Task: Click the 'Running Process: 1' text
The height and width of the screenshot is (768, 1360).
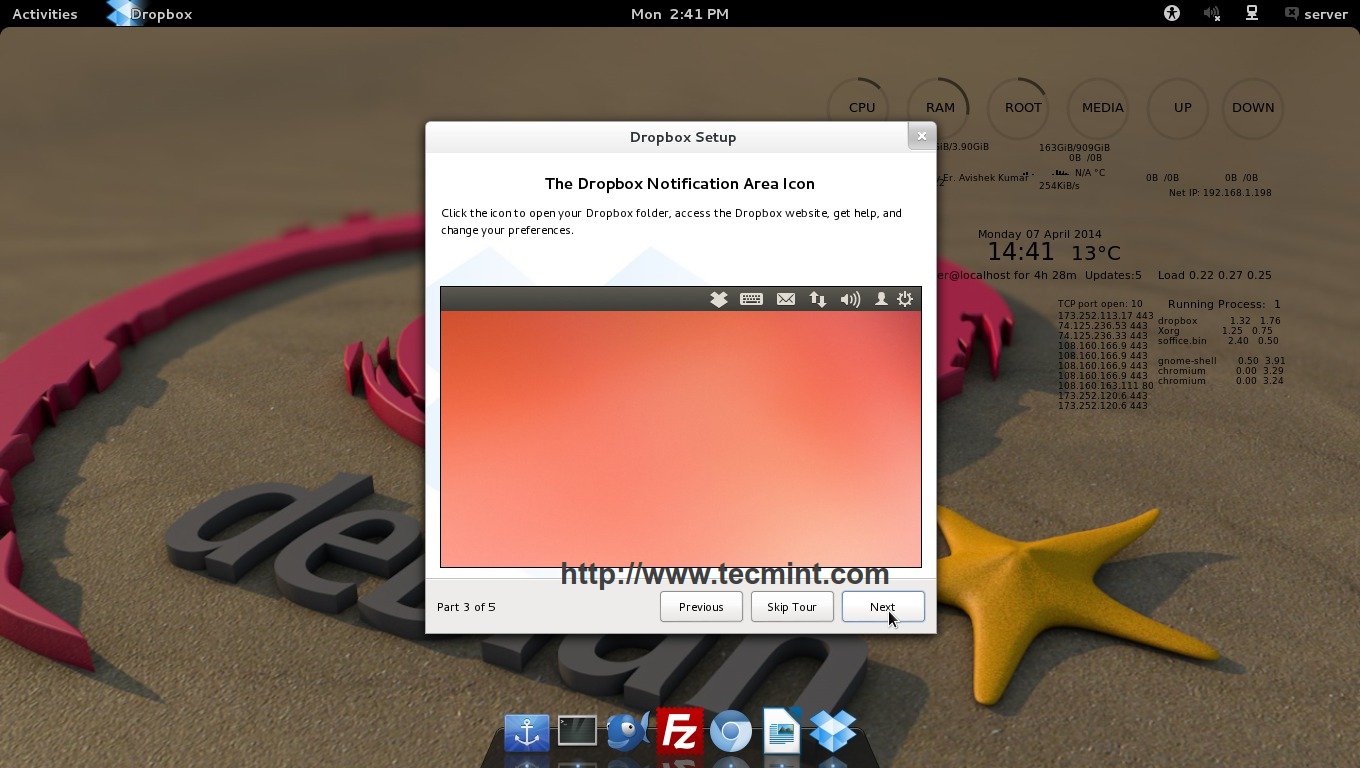Action: (1224, 304)
